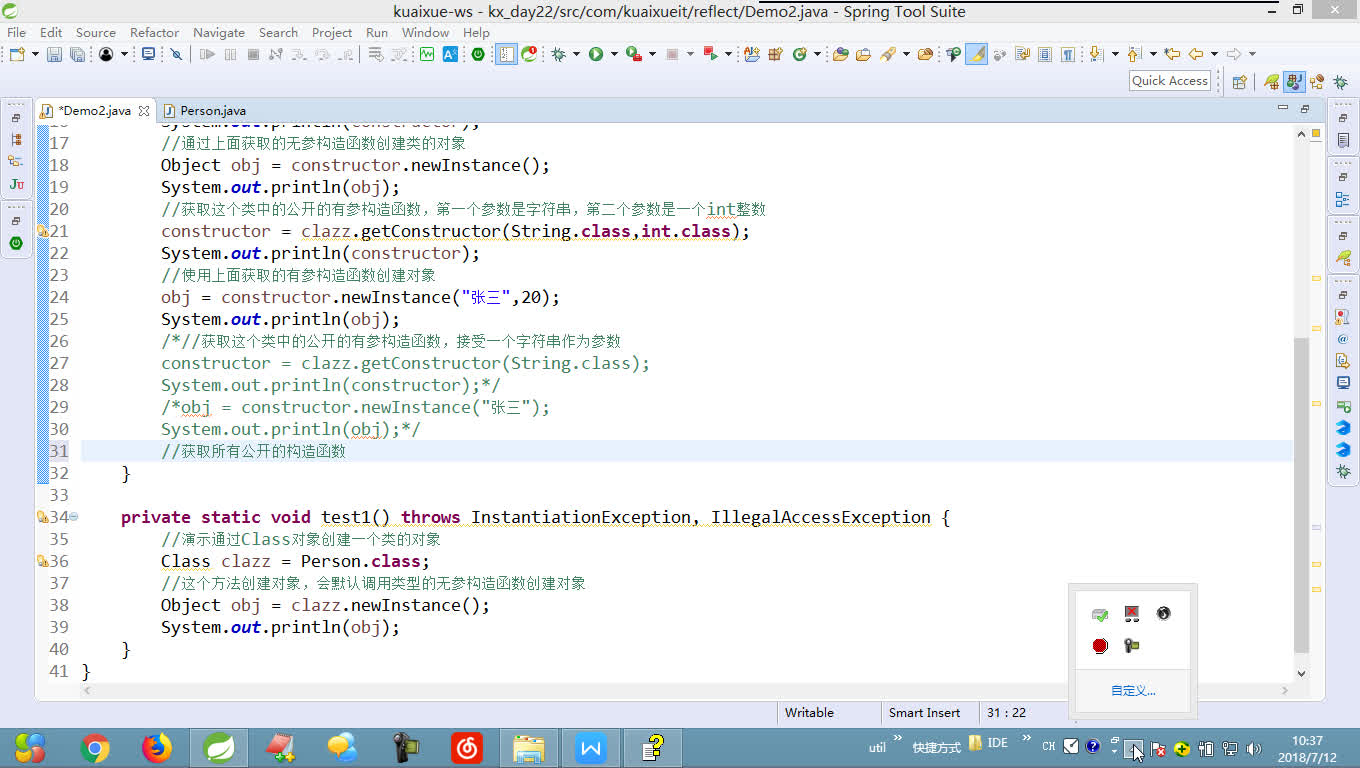Open the Window menu

426,32
